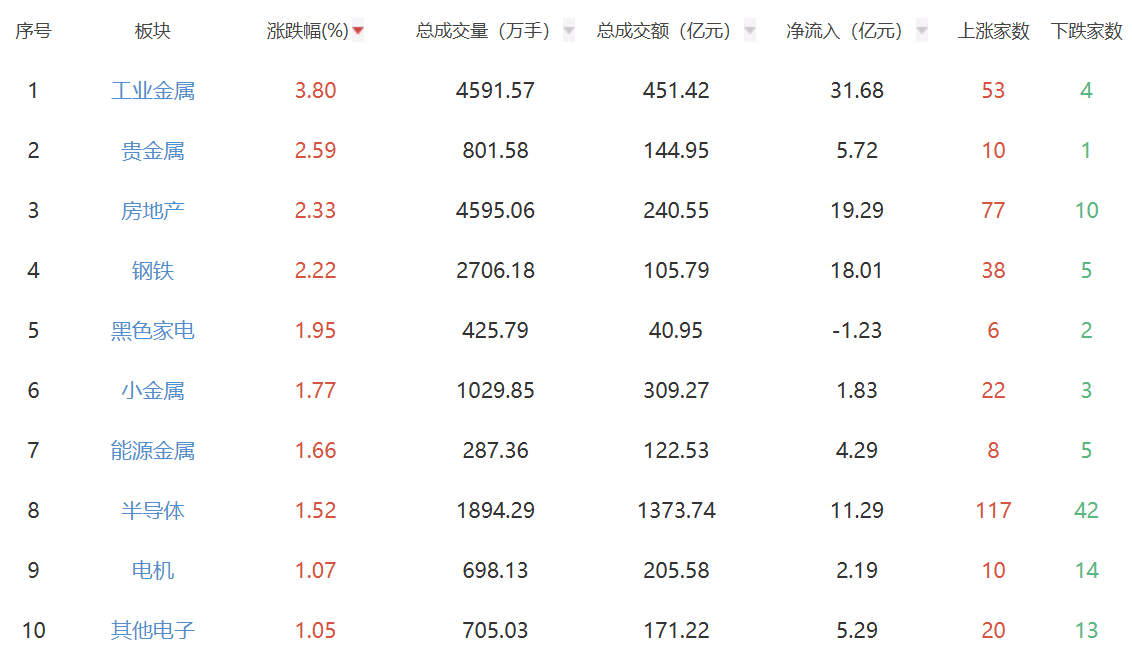
Task: Click the red sort arrow beside 涨跌幅(%)
Action: 358,31
